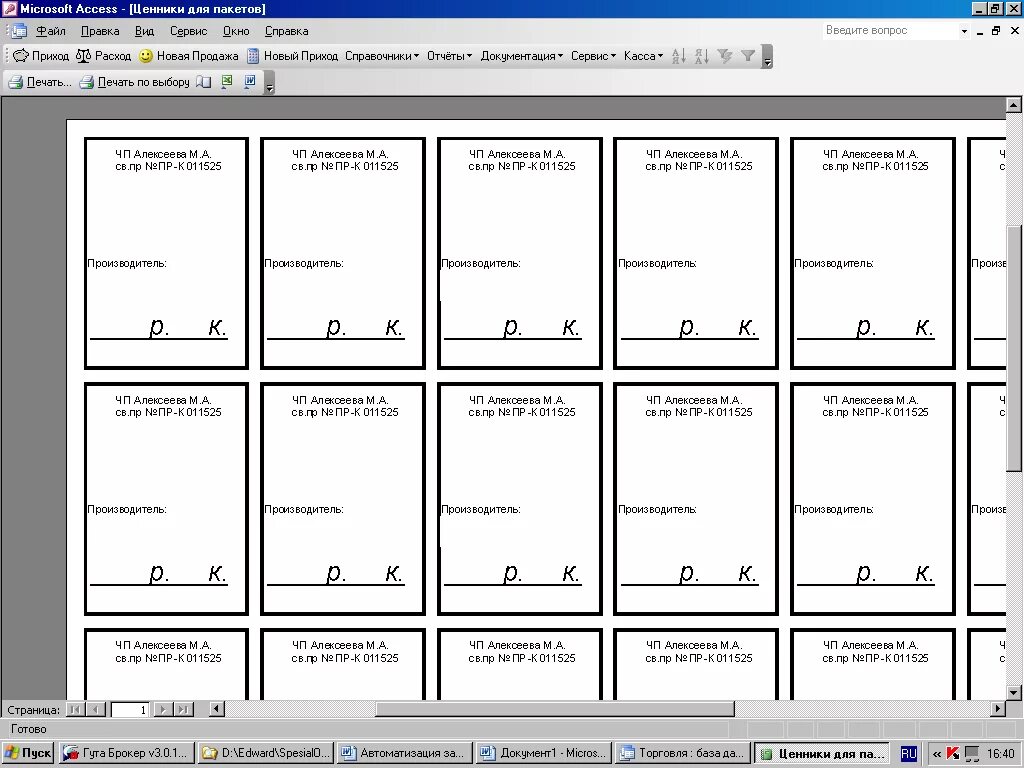
Task: Restore the inner report window
Action: tap(996, 31)
